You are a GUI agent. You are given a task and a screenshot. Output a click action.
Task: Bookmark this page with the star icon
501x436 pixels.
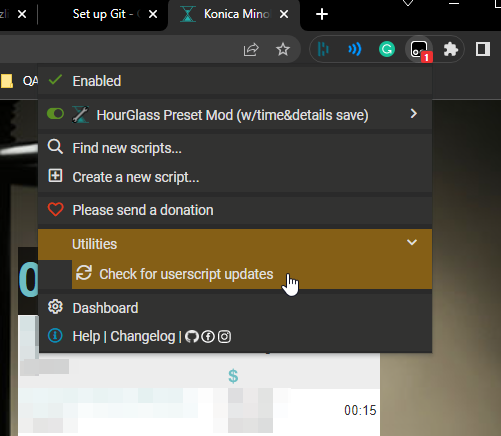283,50
